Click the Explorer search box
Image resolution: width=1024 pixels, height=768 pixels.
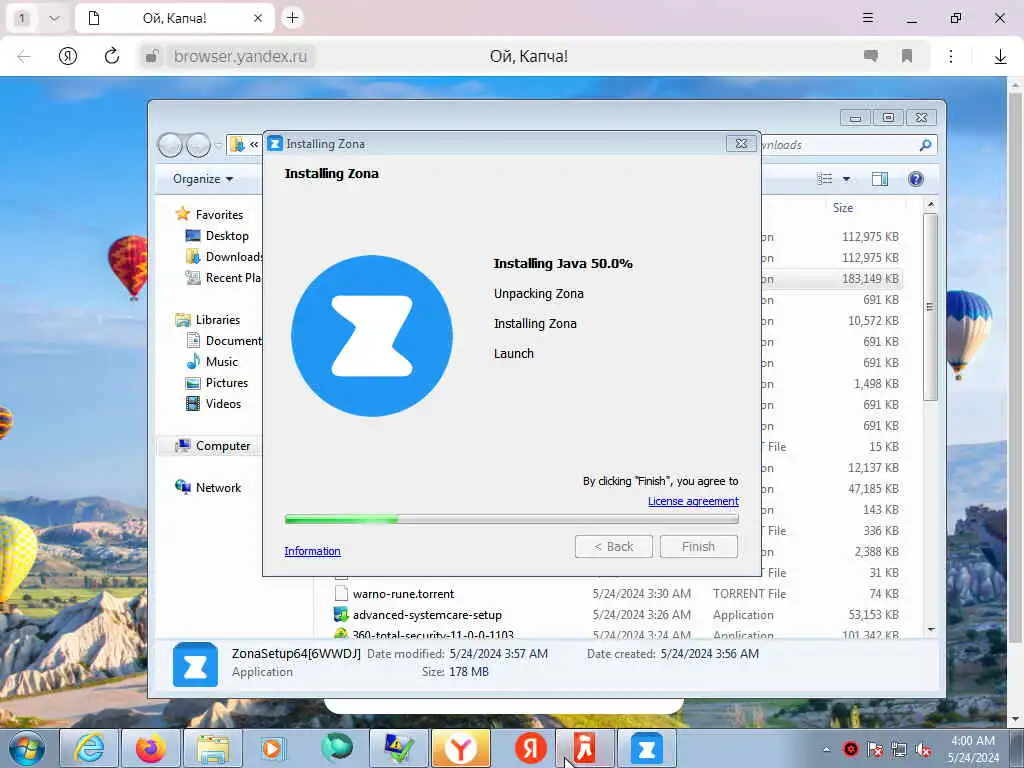pos(848,145)
